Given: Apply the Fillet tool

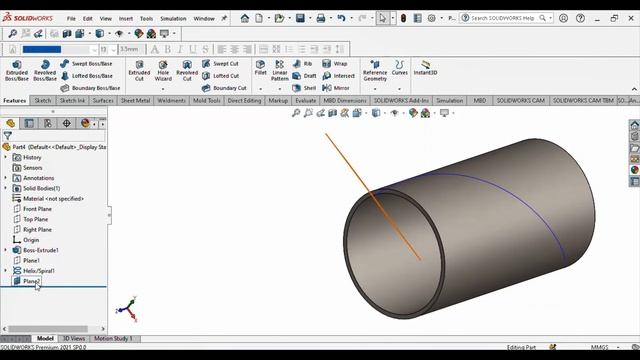Looking at the screenshot, I should click(x=260, y=68).
